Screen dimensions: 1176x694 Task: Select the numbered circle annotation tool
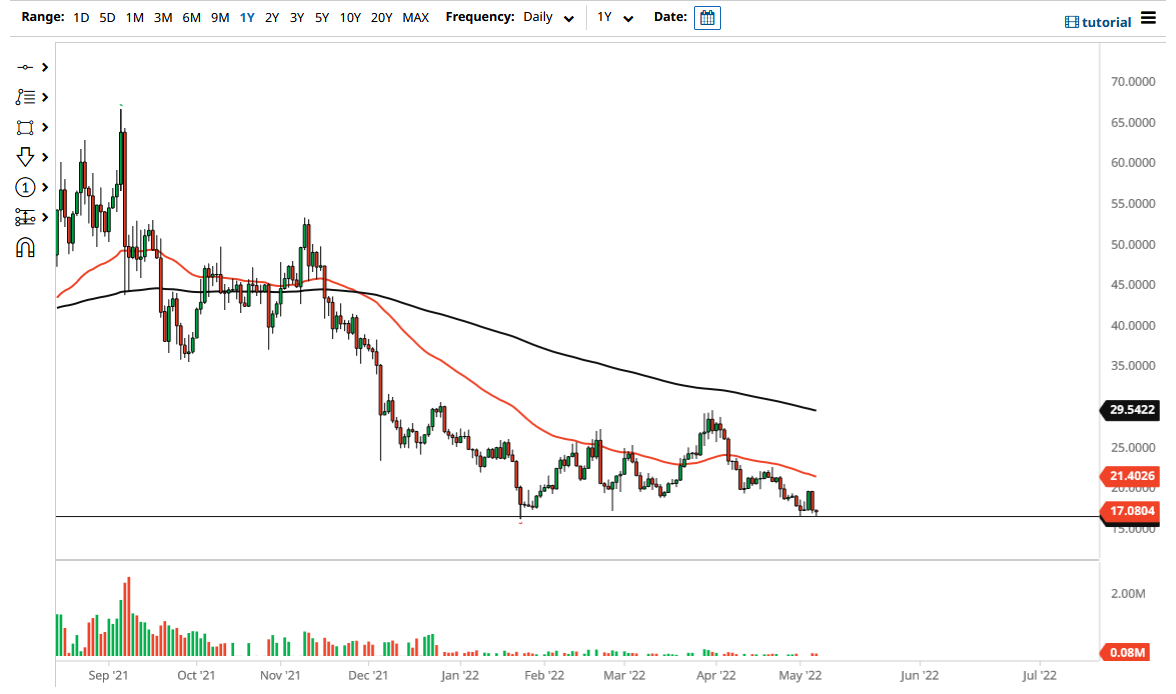click(27, 187)
